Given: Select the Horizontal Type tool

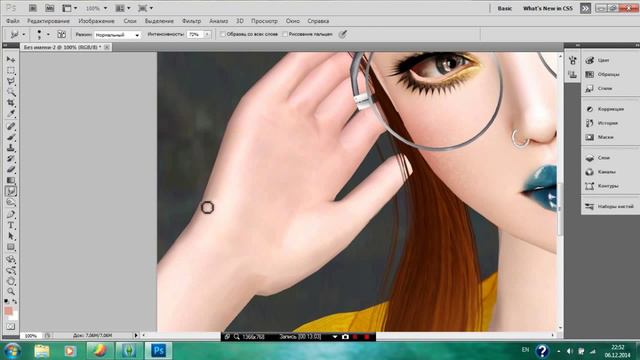Looking at the screenshot, I should point(11,225).
